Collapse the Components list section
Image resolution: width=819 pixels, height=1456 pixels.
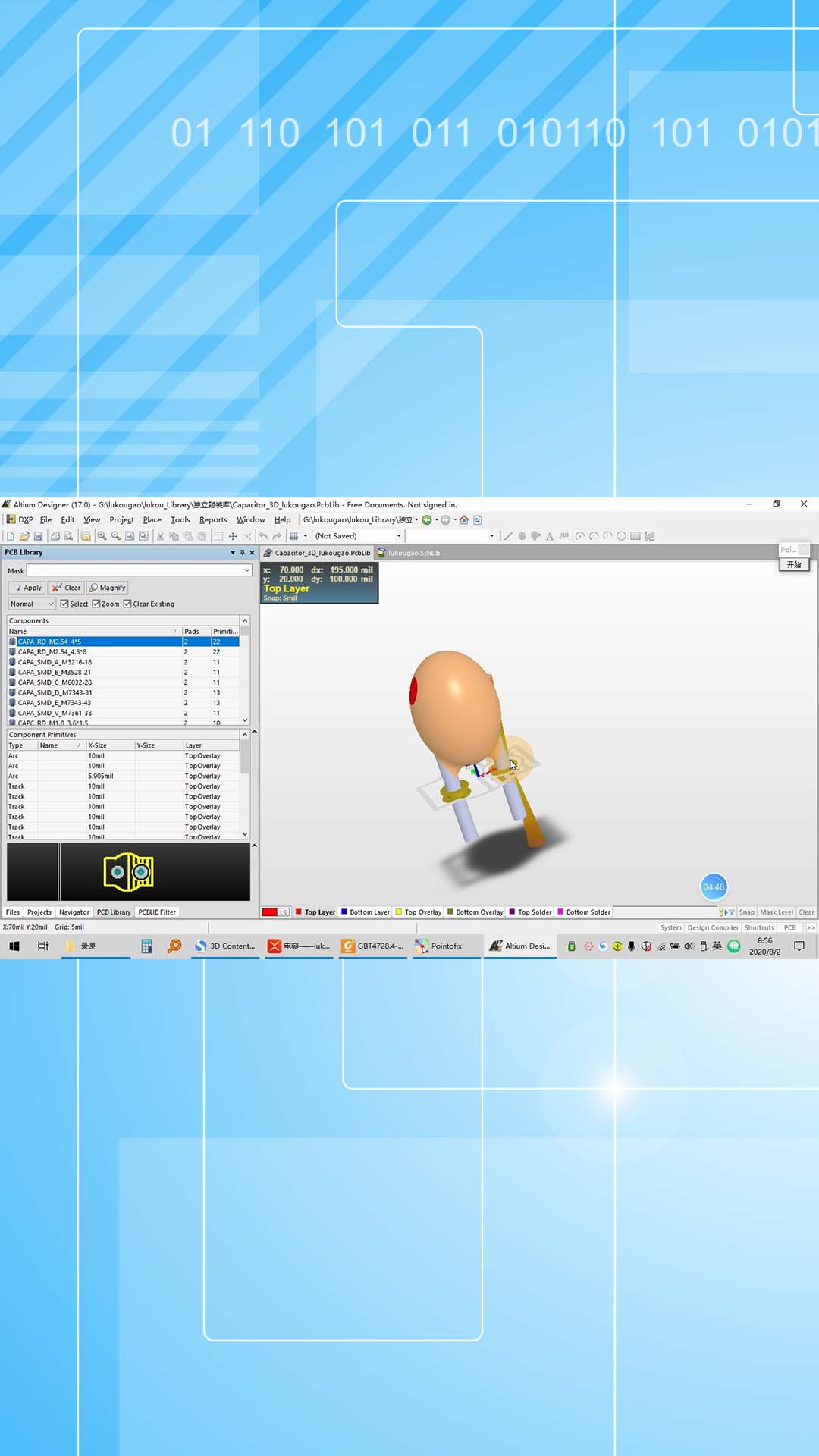pyautogui.click(x=244, y=621)
